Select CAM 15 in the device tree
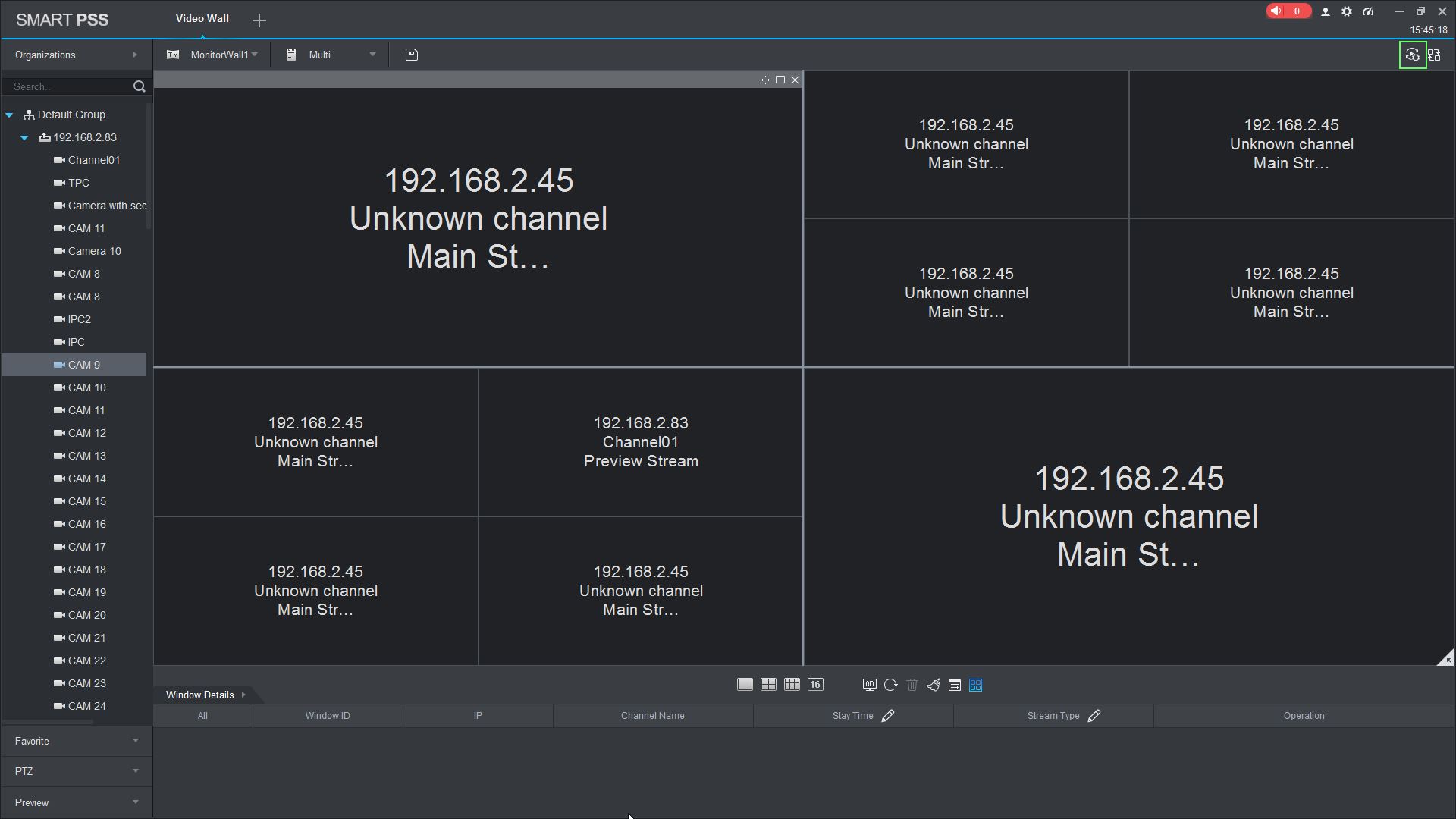 pos(86,501)
